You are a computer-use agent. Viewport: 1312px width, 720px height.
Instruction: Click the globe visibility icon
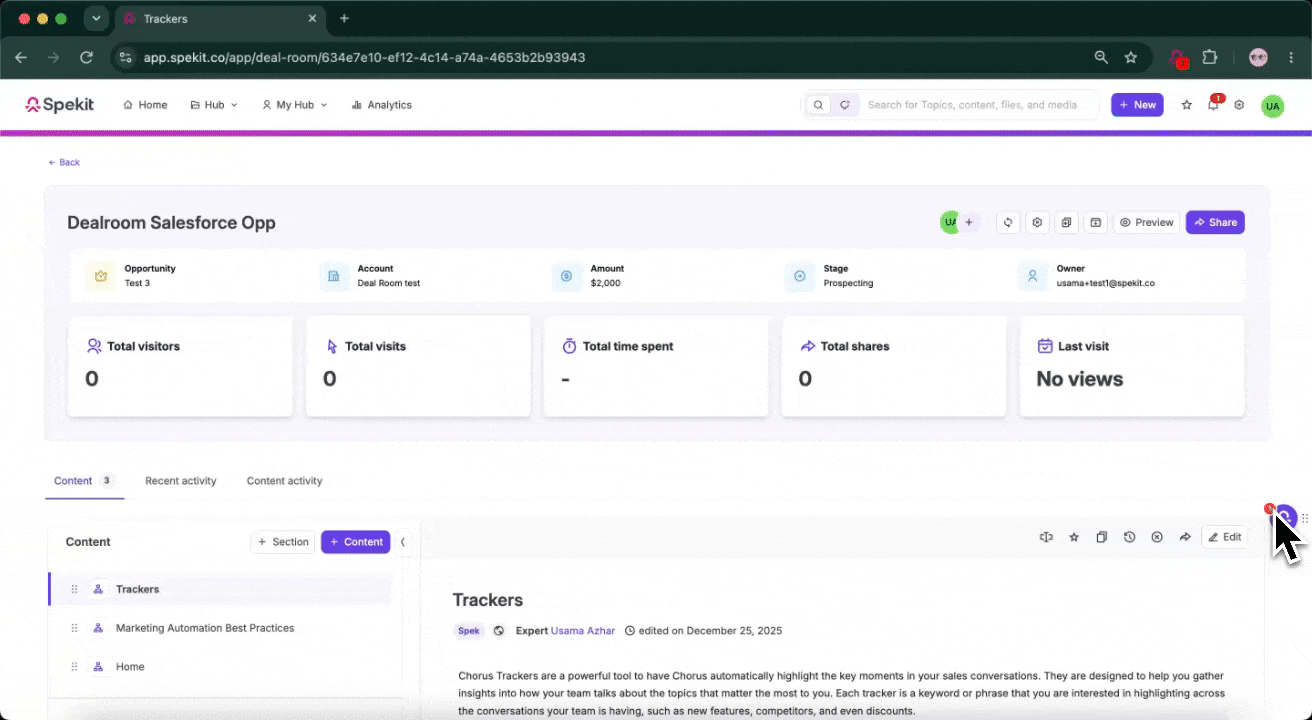[499, 631]
